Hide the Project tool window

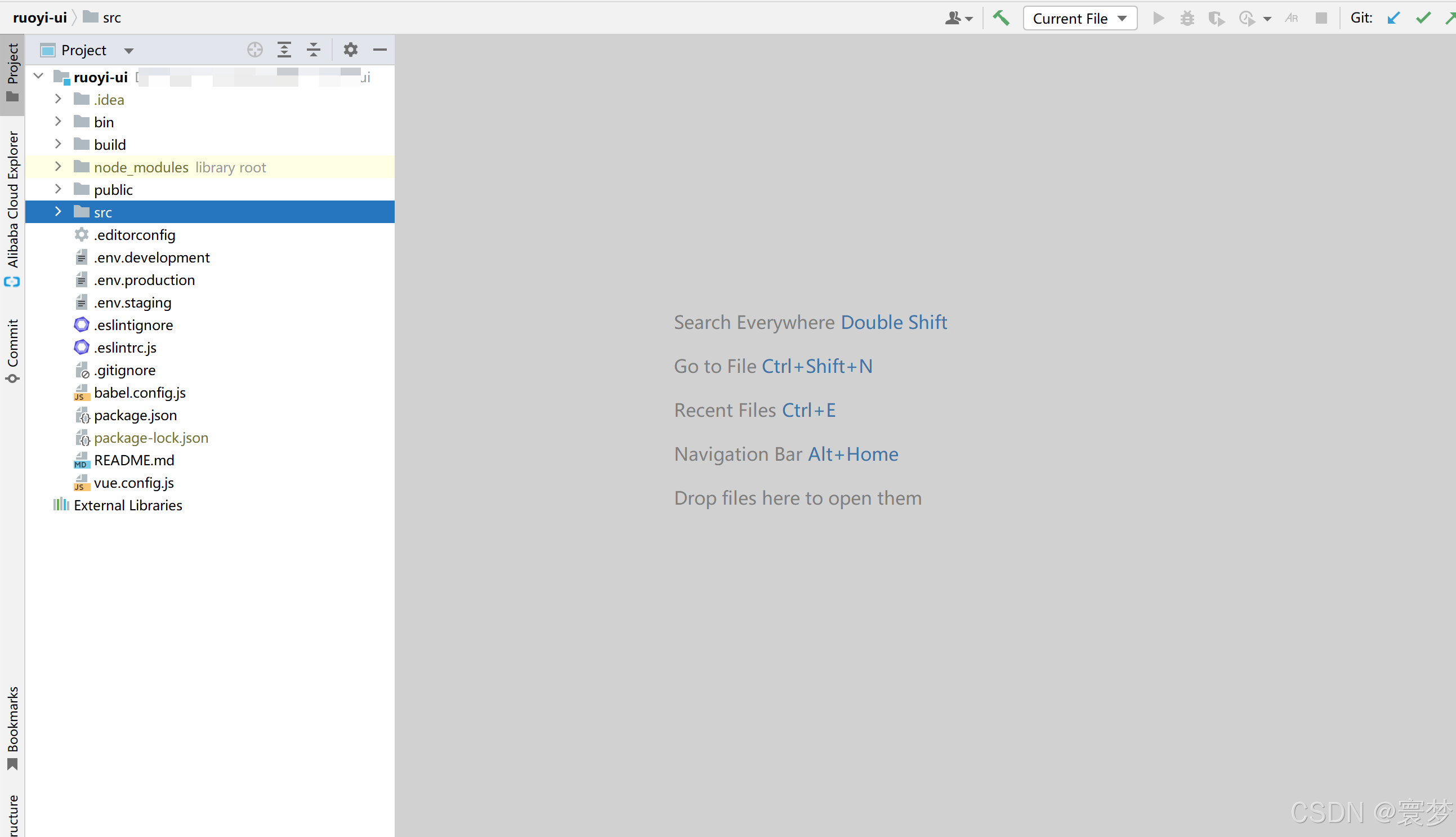[380, 50]
